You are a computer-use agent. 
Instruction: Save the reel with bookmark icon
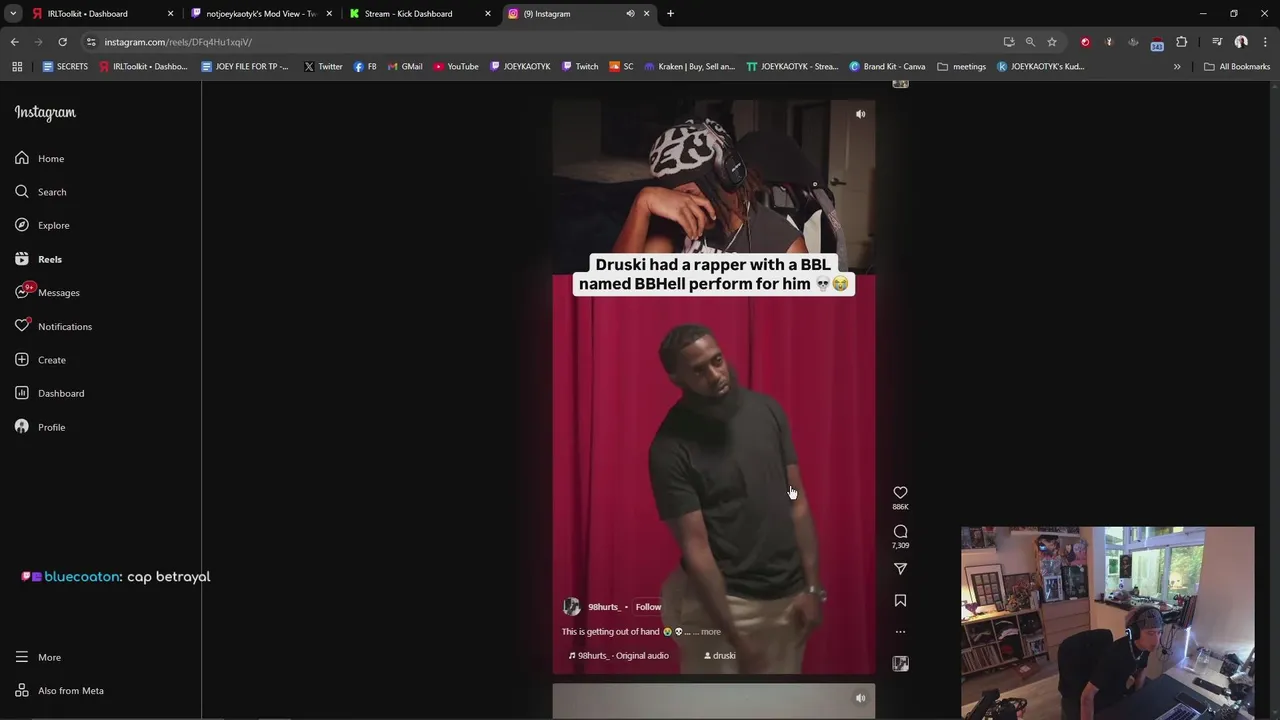pos(900,600)
